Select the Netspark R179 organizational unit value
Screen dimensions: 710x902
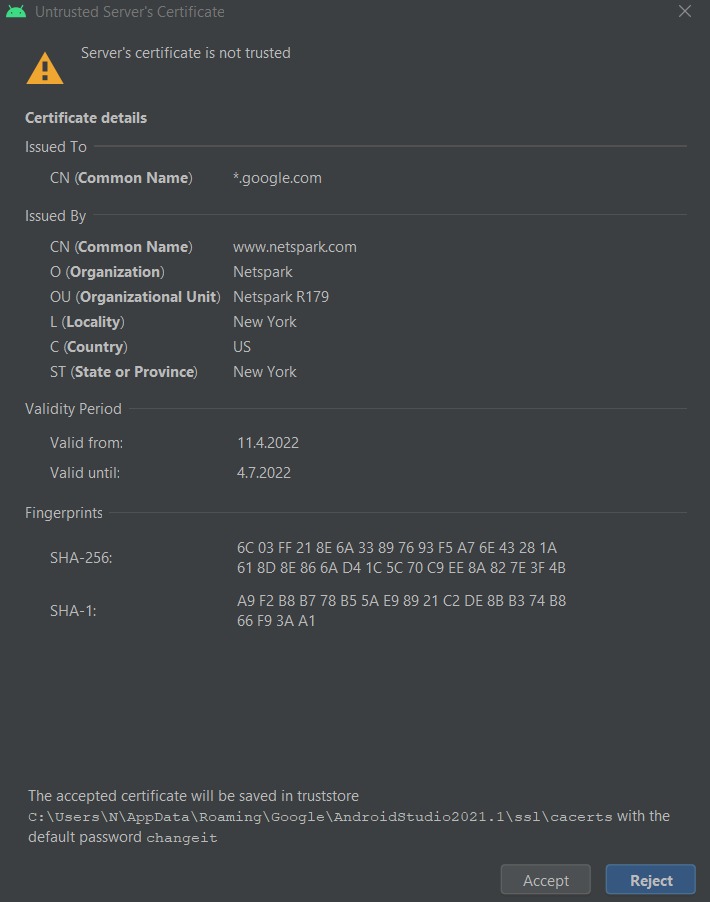point(281,297)
